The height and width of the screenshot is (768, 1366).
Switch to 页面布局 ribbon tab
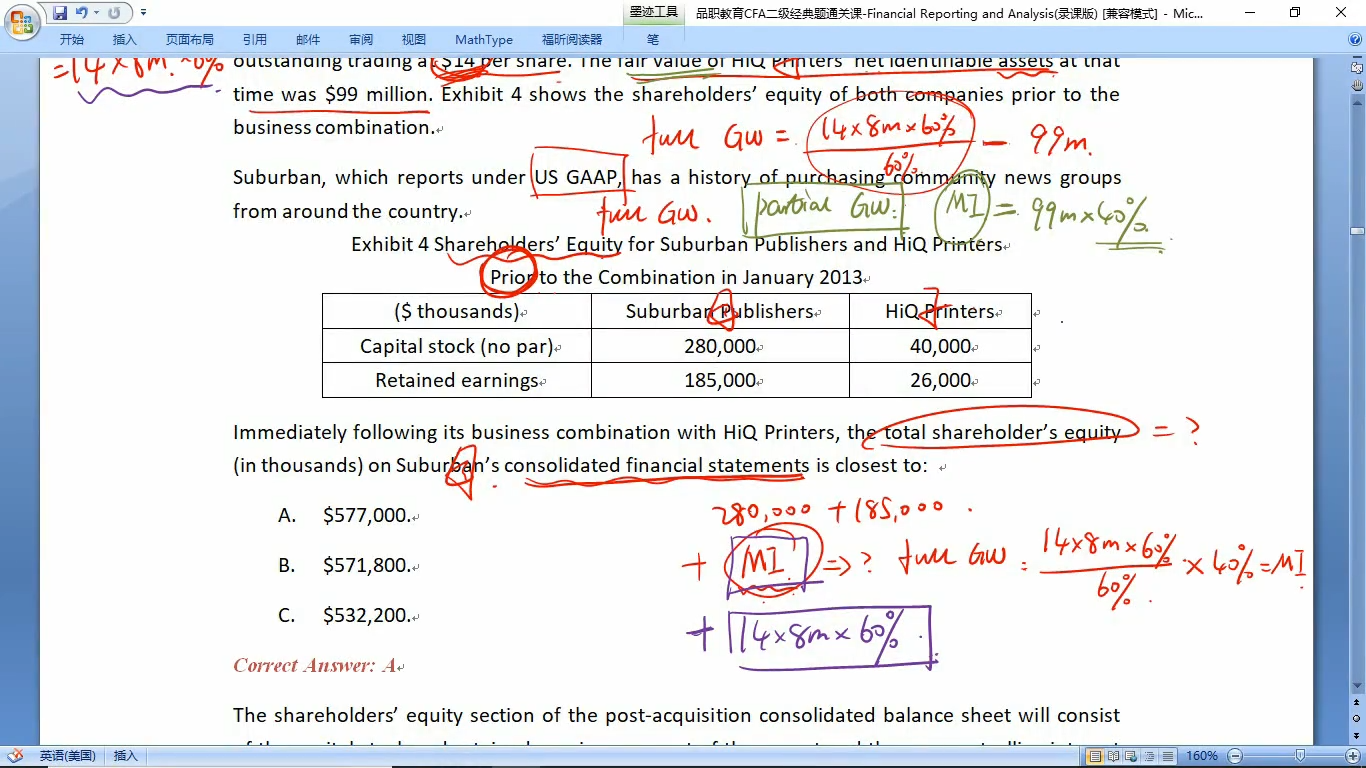[190, 40]
